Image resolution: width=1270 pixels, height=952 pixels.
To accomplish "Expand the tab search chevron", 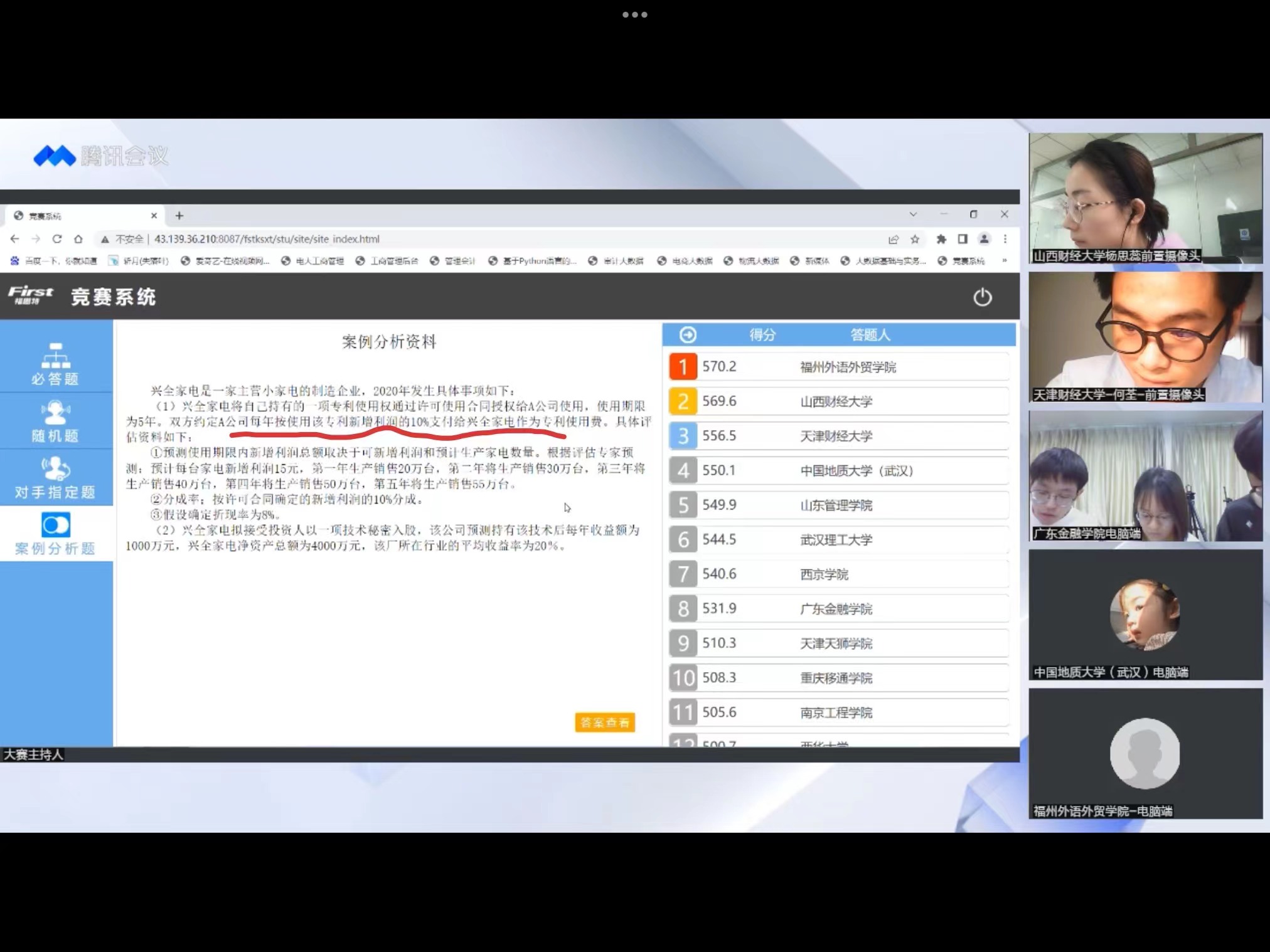I will [913, 214].
